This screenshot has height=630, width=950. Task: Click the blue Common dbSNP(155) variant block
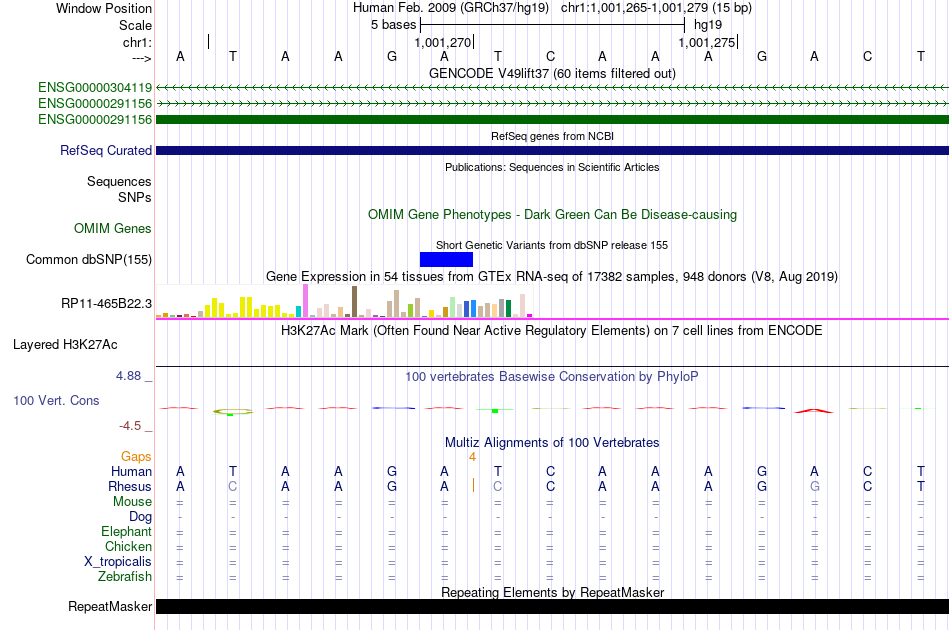point(446,259)
